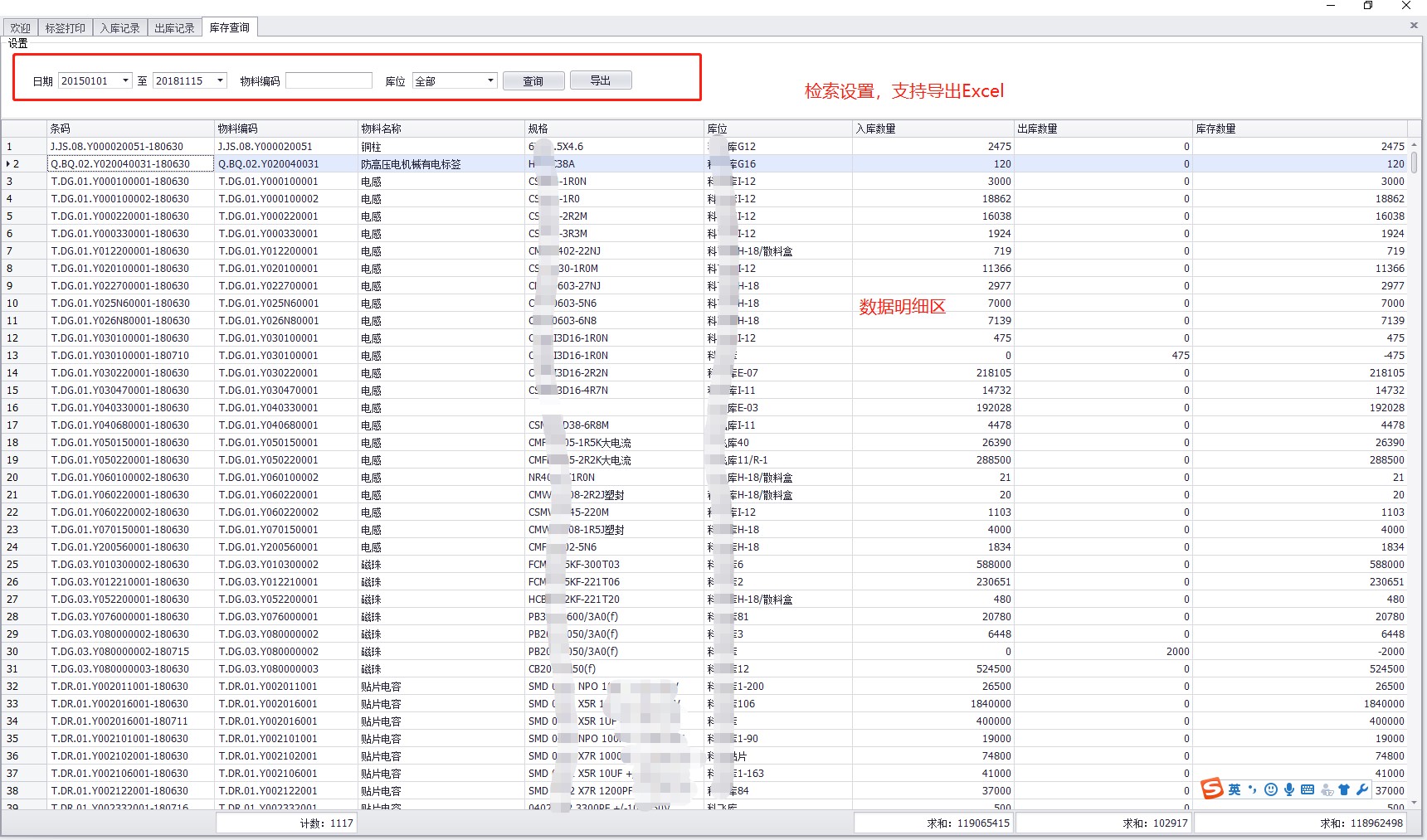Toggle the Sogou punctuation mode icon
Image resolution: width=1427 pixels, height=840 pixels.
[x=1252, y=789]
